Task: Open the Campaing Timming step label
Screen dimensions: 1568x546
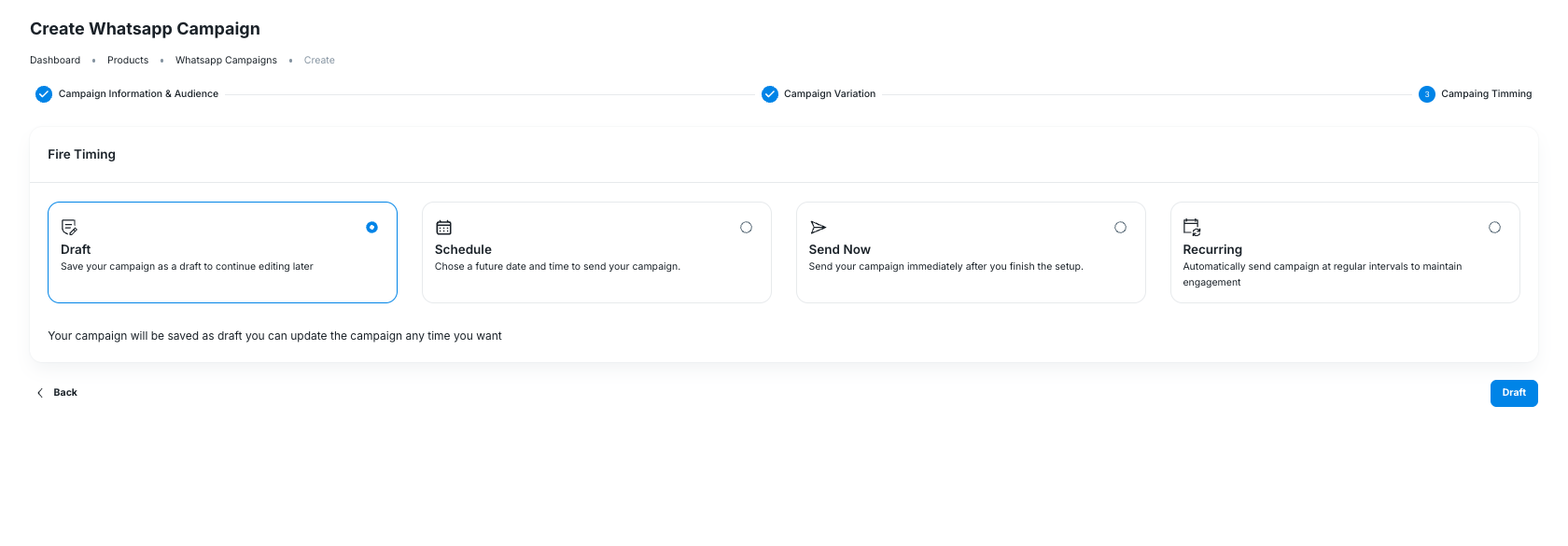Action: click(x=1486, y=94)
